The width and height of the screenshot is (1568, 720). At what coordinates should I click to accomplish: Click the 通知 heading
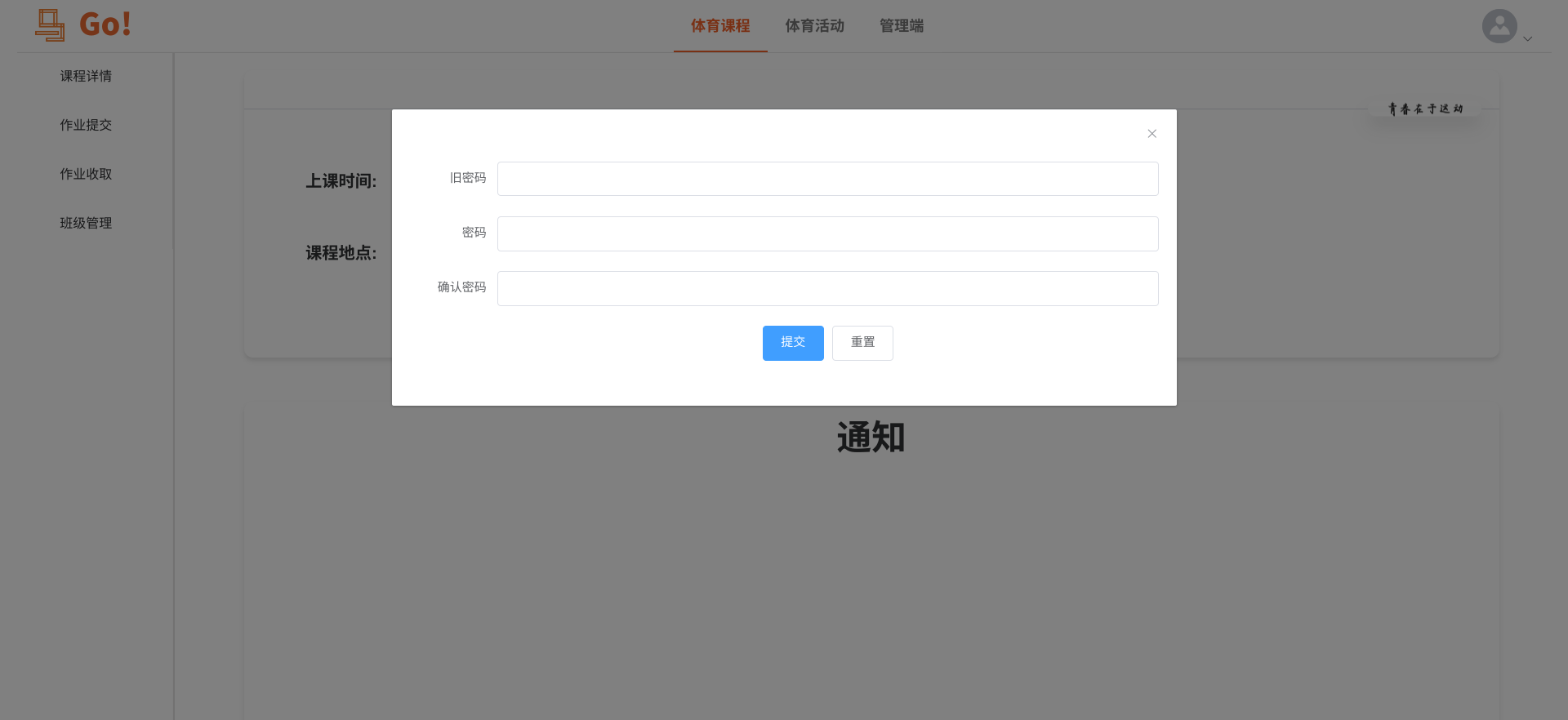[871, 438]
